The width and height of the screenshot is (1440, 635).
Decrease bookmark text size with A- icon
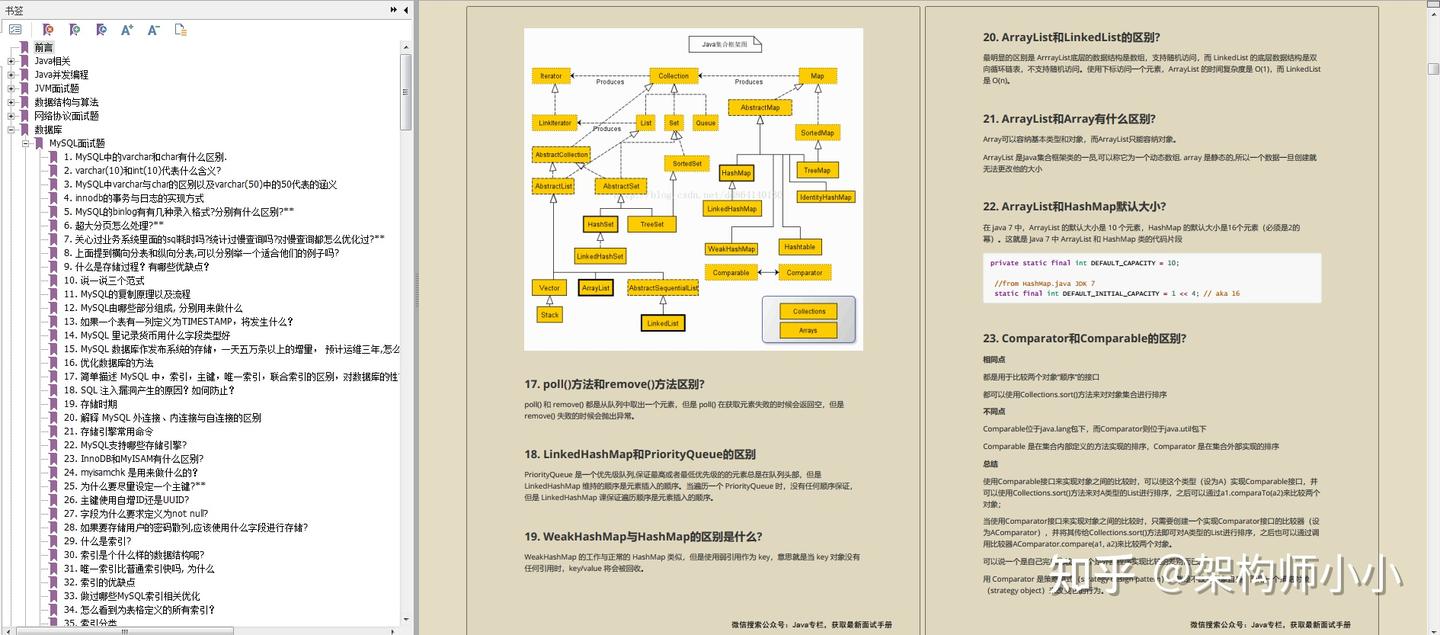153,30
